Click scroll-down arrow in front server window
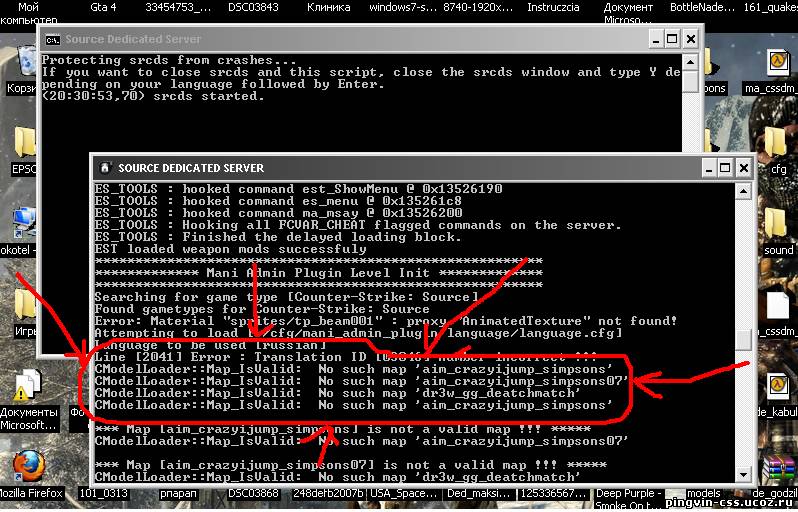 coord(743,475)
